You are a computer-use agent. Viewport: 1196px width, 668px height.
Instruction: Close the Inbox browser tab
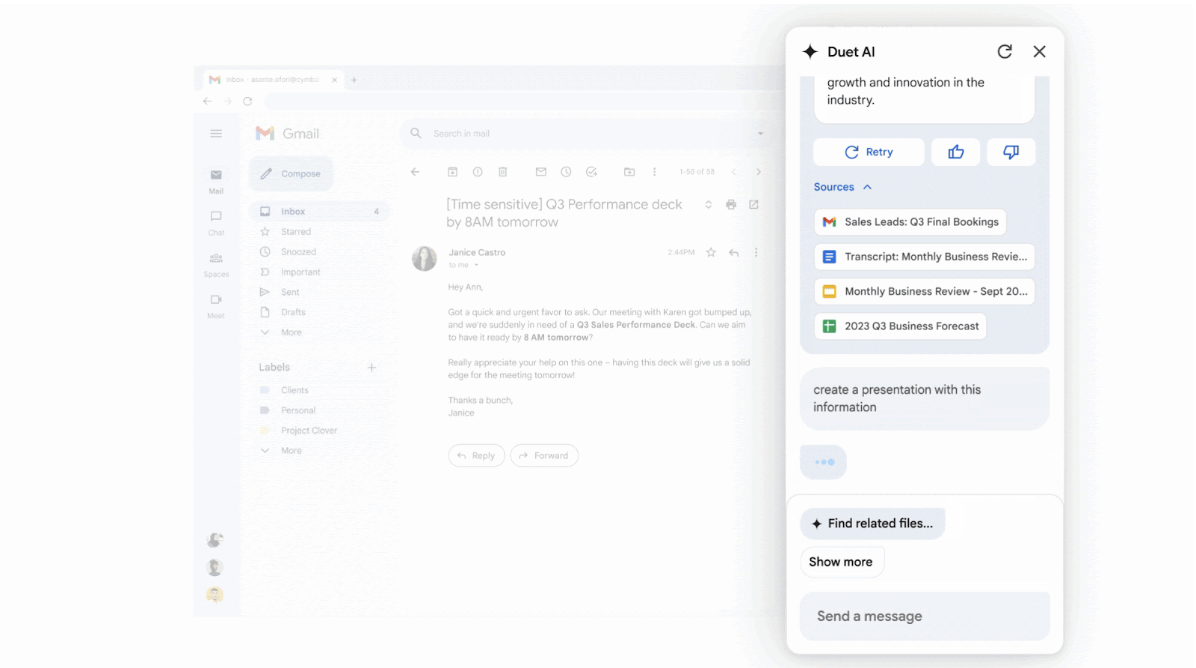click(x=334, y=79)
